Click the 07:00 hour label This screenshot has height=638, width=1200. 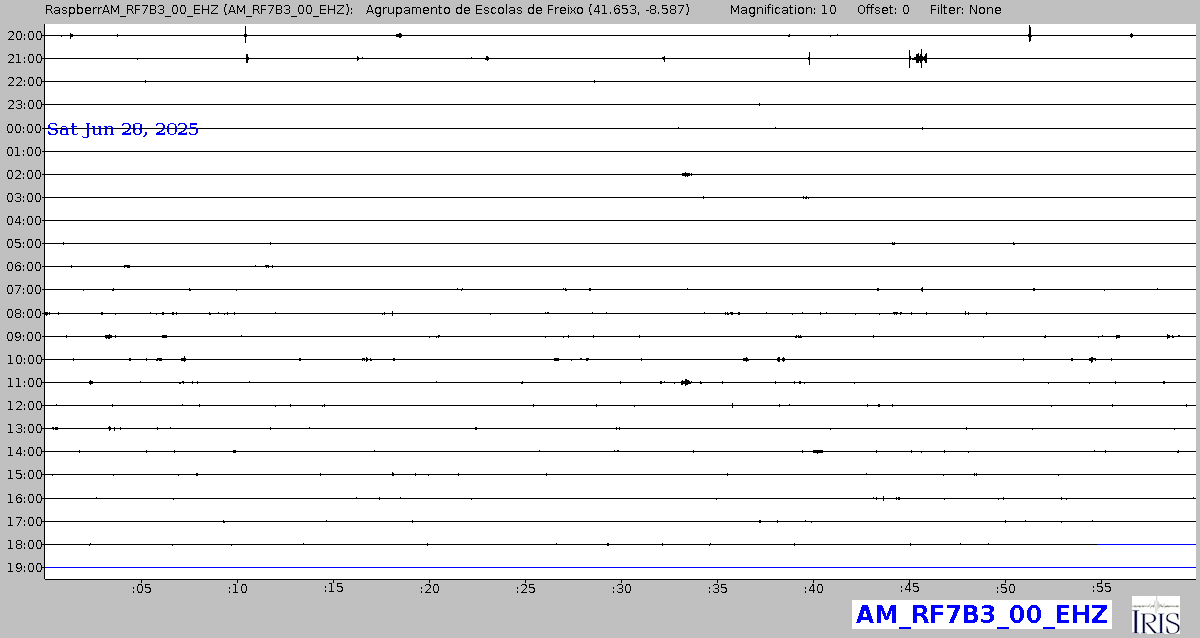coord(24,290)
